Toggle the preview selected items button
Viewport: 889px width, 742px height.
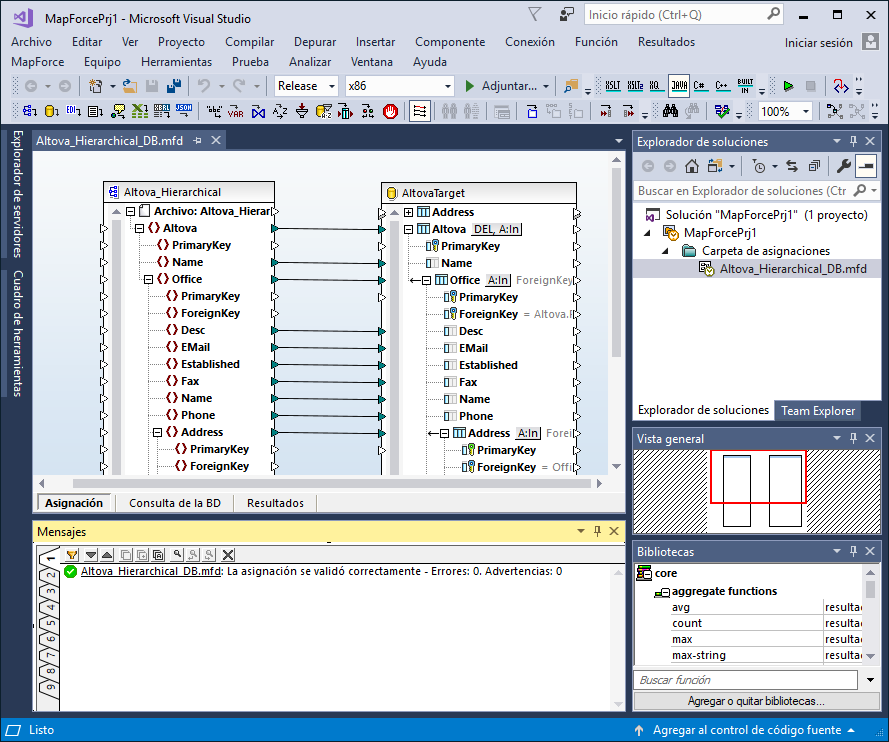866,166
